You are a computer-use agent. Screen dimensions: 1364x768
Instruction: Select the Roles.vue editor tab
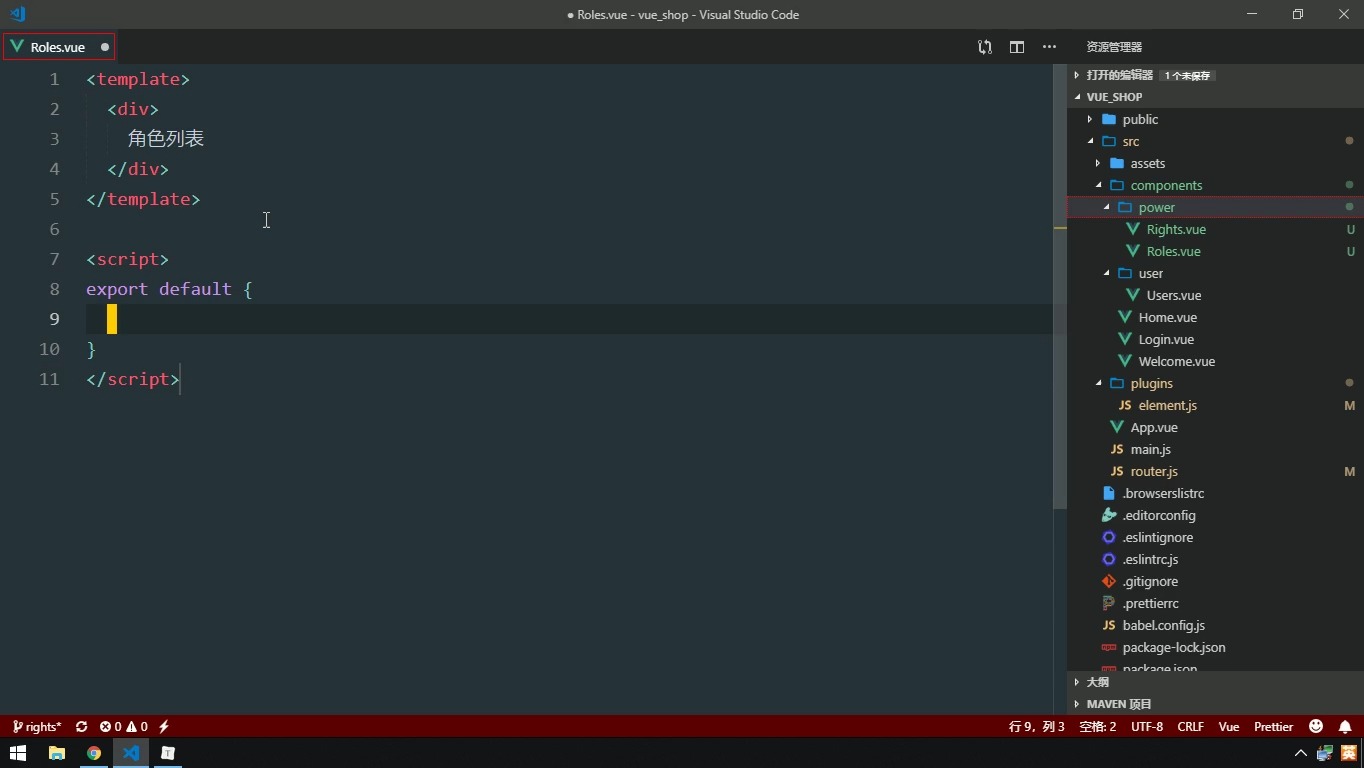tap(58, 47)
